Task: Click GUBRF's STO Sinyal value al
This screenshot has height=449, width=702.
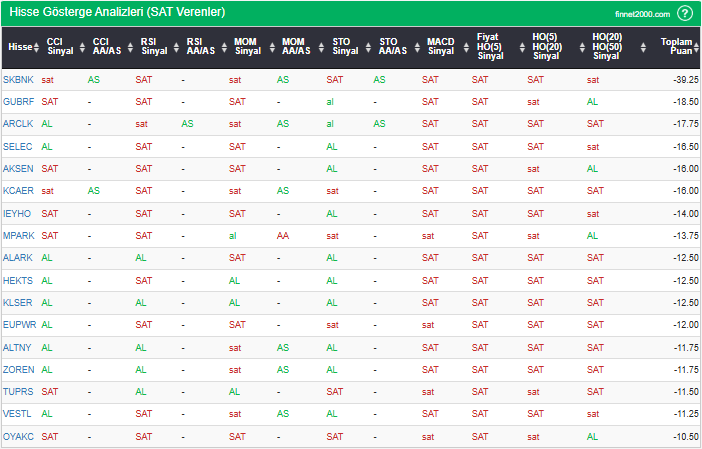Action: click(x=330, y=102)
